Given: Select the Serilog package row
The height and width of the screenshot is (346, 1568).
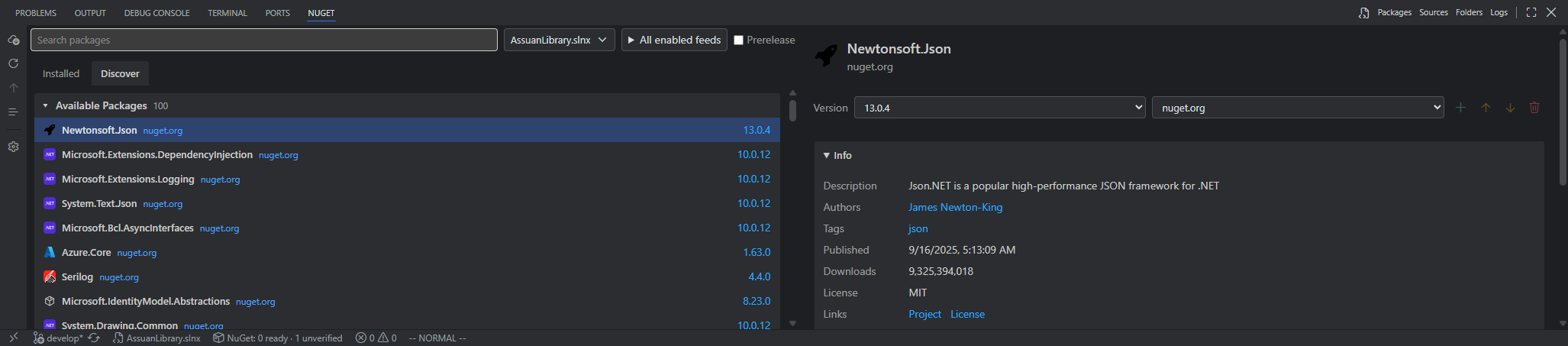Looking at the screenshot, I should pos(407,276).
